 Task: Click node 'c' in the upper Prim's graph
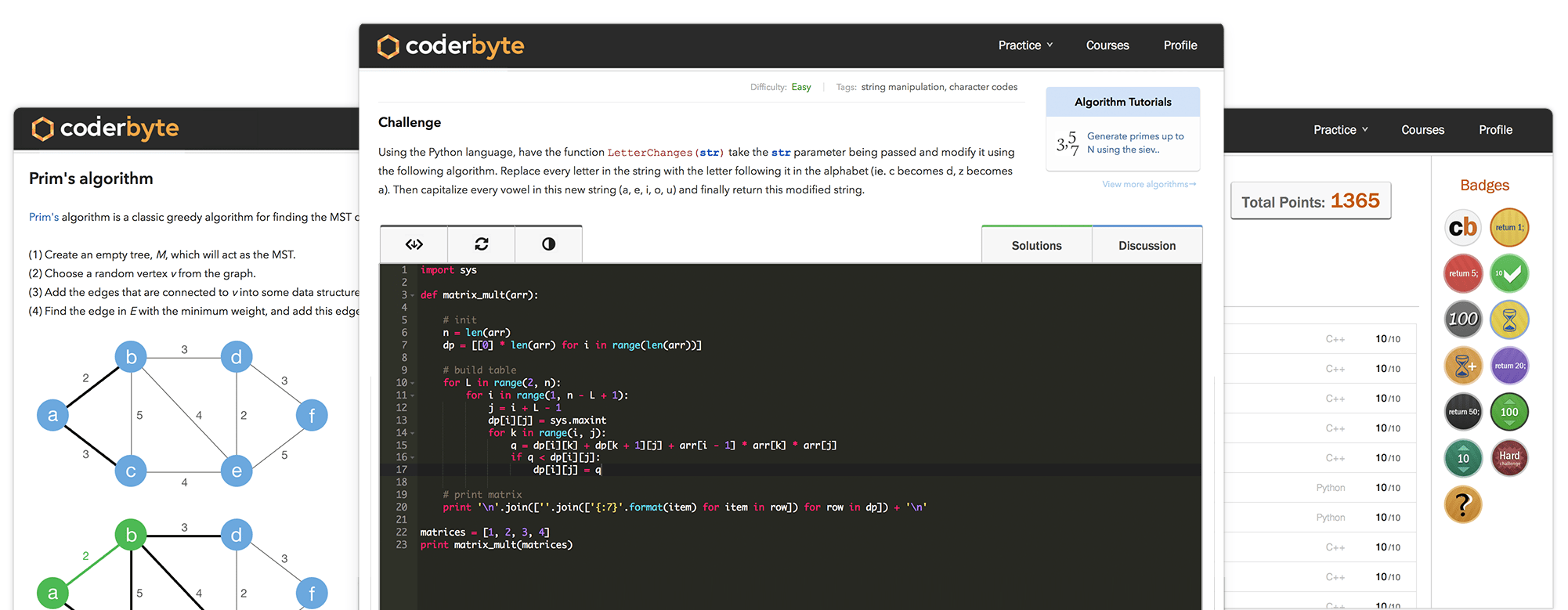131,471
